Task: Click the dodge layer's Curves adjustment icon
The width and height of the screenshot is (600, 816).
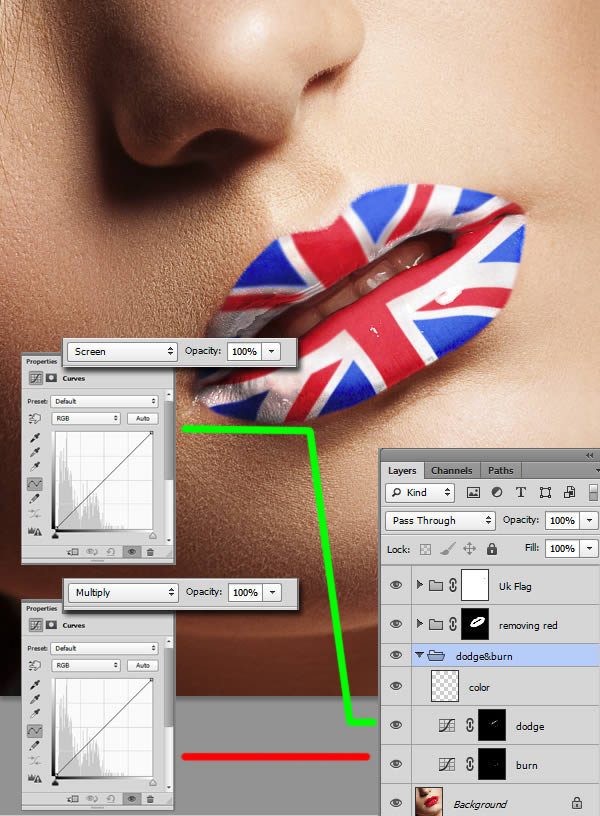Action: click(x=445, y=726)
